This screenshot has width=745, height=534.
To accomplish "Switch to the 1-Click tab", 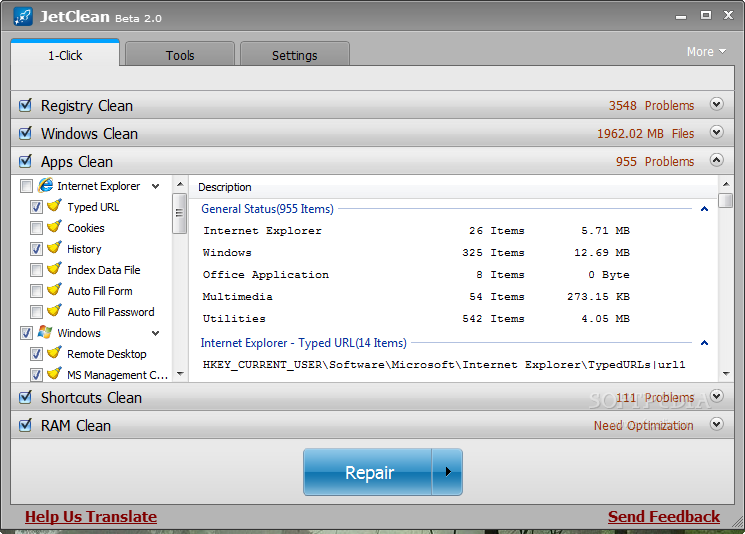I will 65,53.
